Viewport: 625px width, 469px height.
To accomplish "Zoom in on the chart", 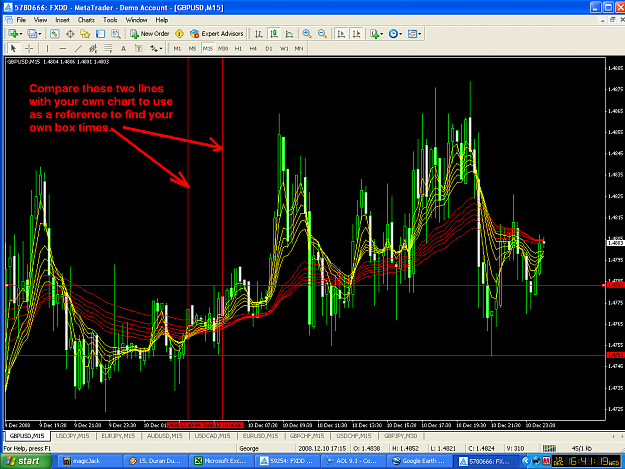I will point(307,34).
